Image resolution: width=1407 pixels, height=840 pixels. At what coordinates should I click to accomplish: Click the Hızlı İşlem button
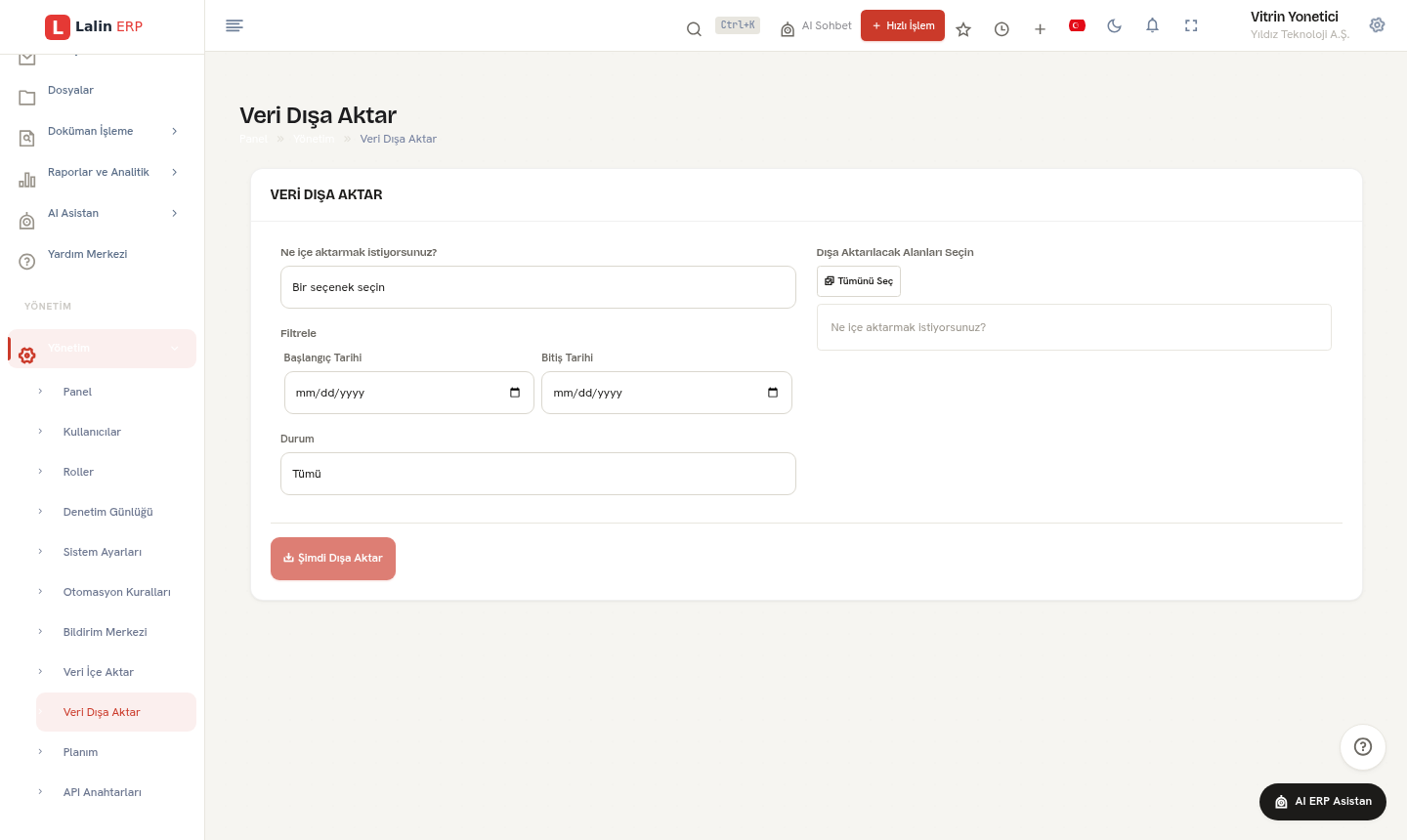(x=903, y=25)
